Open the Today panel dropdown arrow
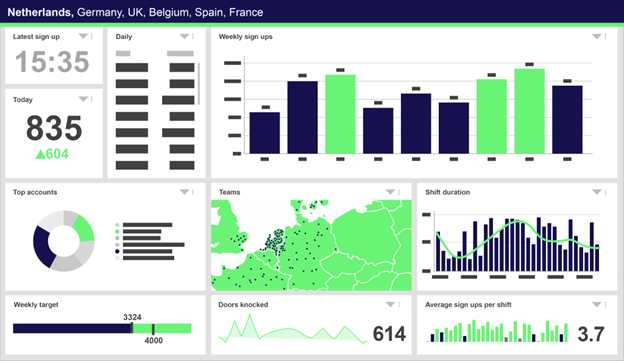The image size is (624, 361). [x=83, y=99]
